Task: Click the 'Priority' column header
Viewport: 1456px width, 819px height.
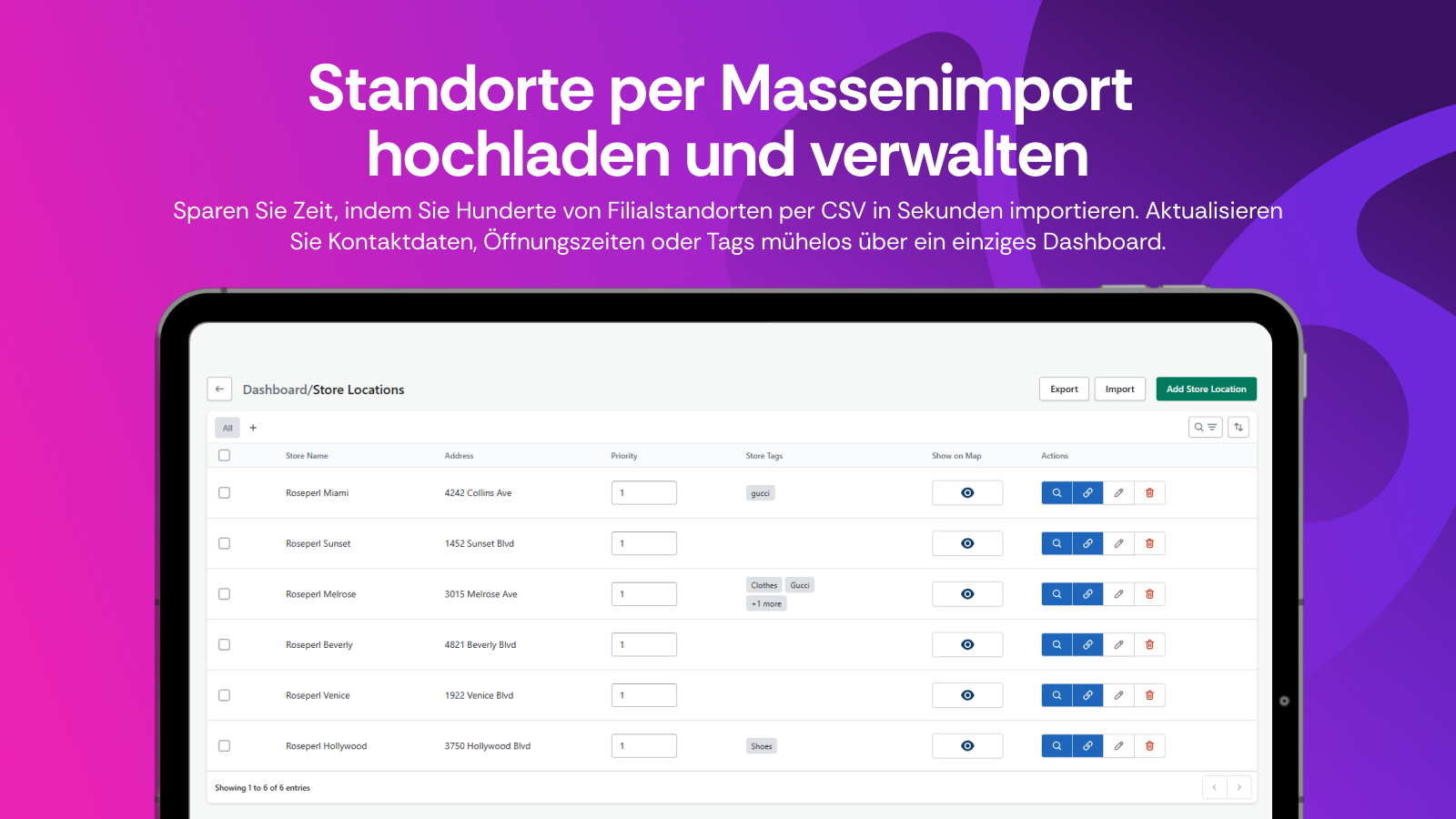Action: click(624, 456)
